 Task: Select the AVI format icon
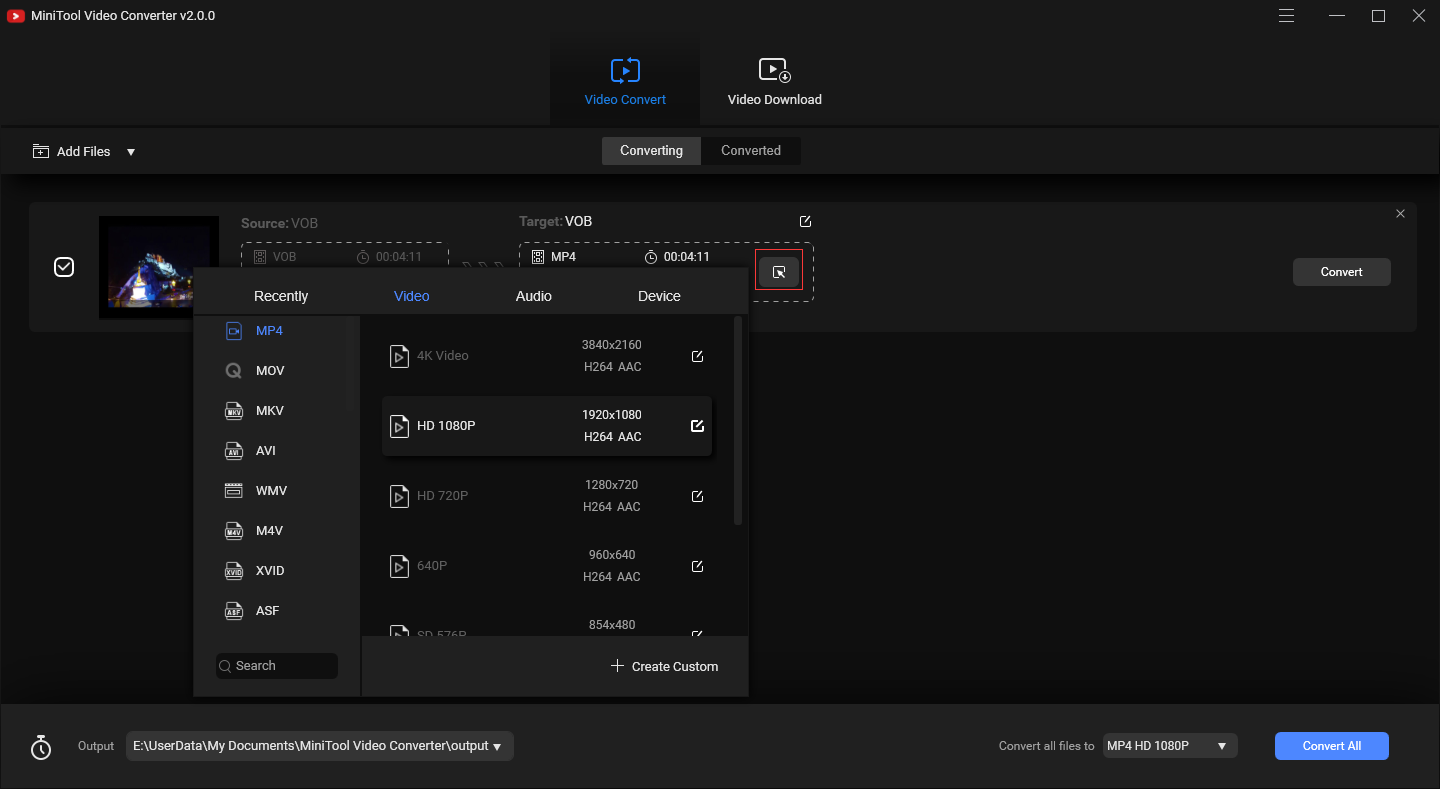[x=233, y=450]
